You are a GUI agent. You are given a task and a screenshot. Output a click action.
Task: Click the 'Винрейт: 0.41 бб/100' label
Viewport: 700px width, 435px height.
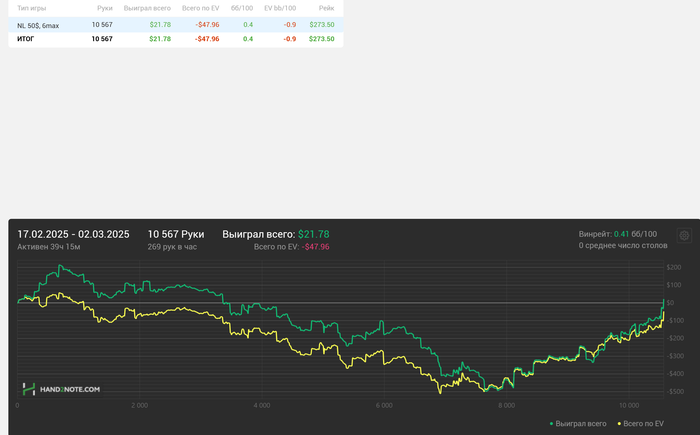[617, 234]
